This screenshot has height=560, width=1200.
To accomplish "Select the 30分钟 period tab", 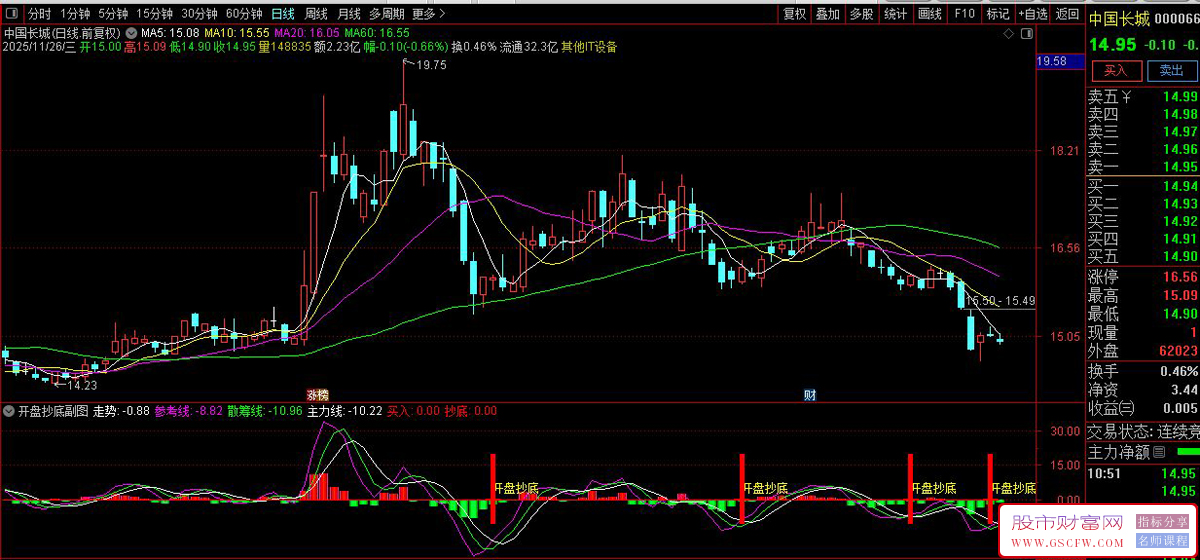I will coord(198,14).
